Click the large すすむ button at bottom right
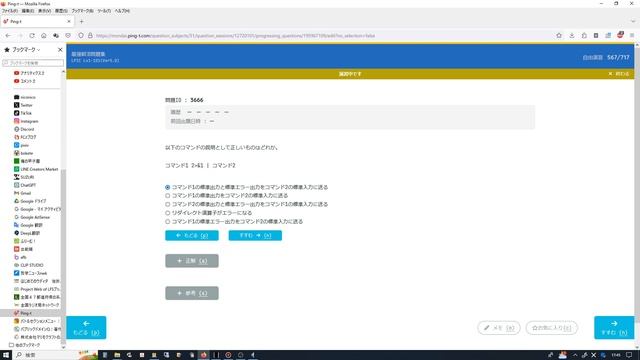640x360 pixels. pos(614,327)
